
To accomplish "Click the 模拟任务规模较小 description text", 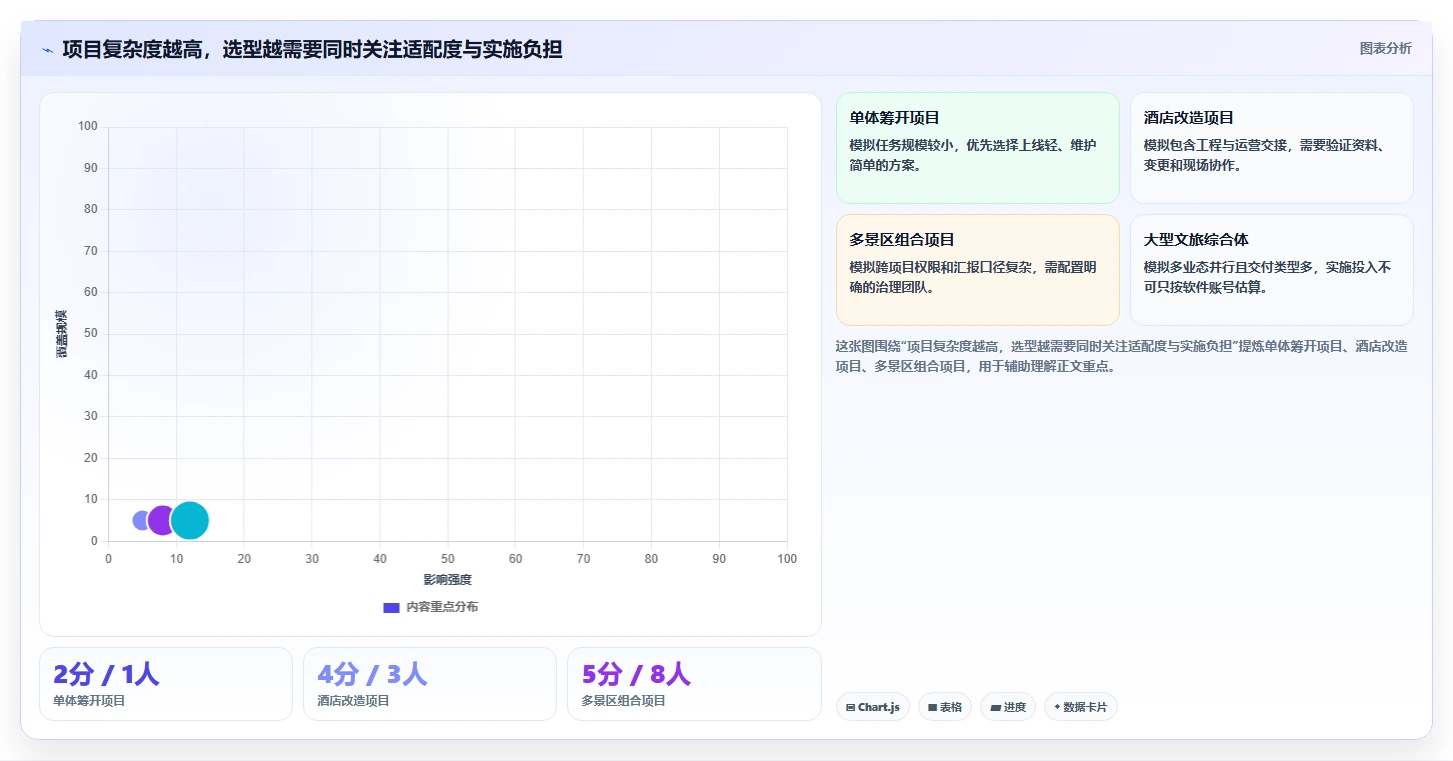I will (974, 155).
